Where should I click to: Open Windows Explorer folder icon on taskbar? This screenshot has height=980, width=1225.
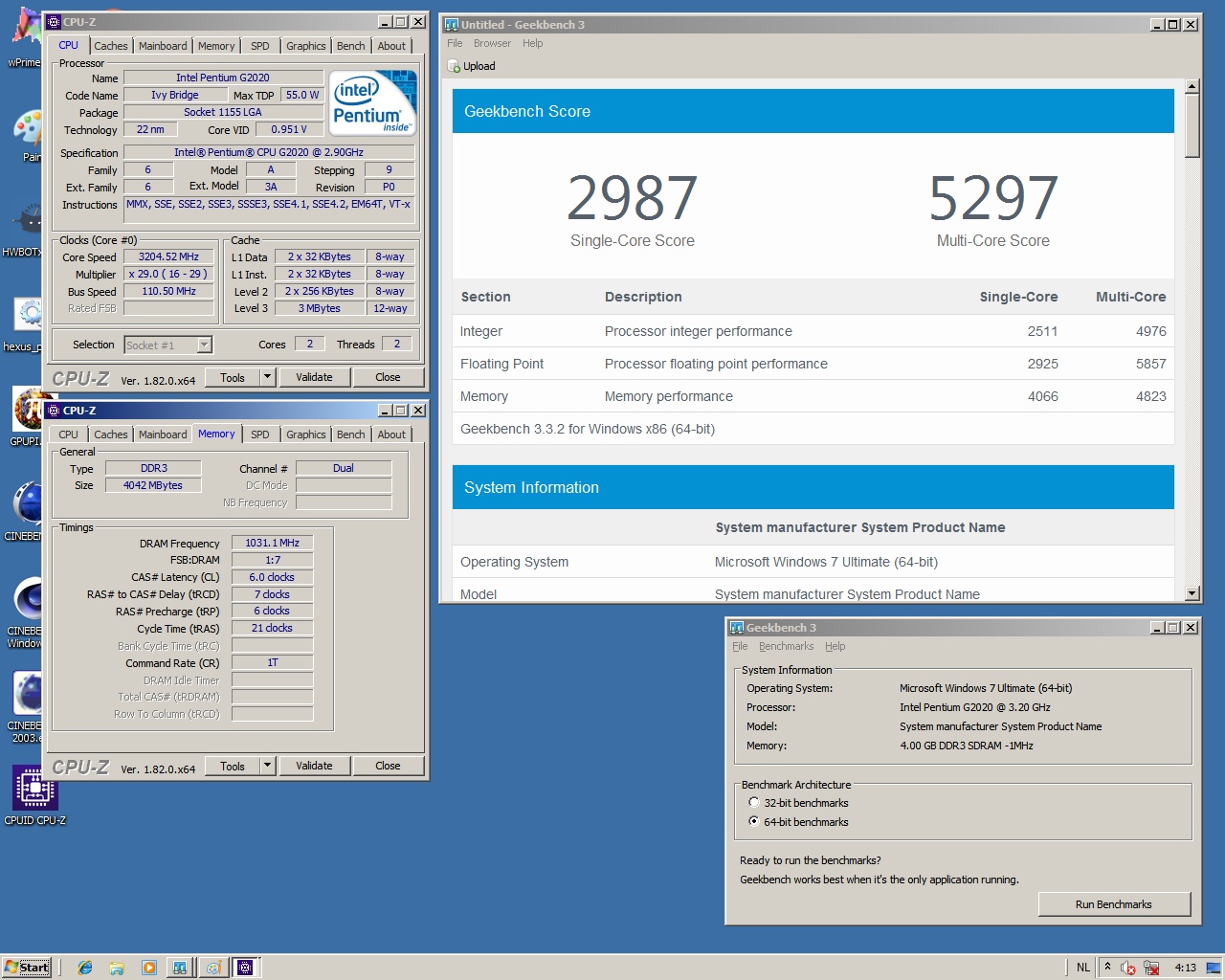click(x=117, y=968)
